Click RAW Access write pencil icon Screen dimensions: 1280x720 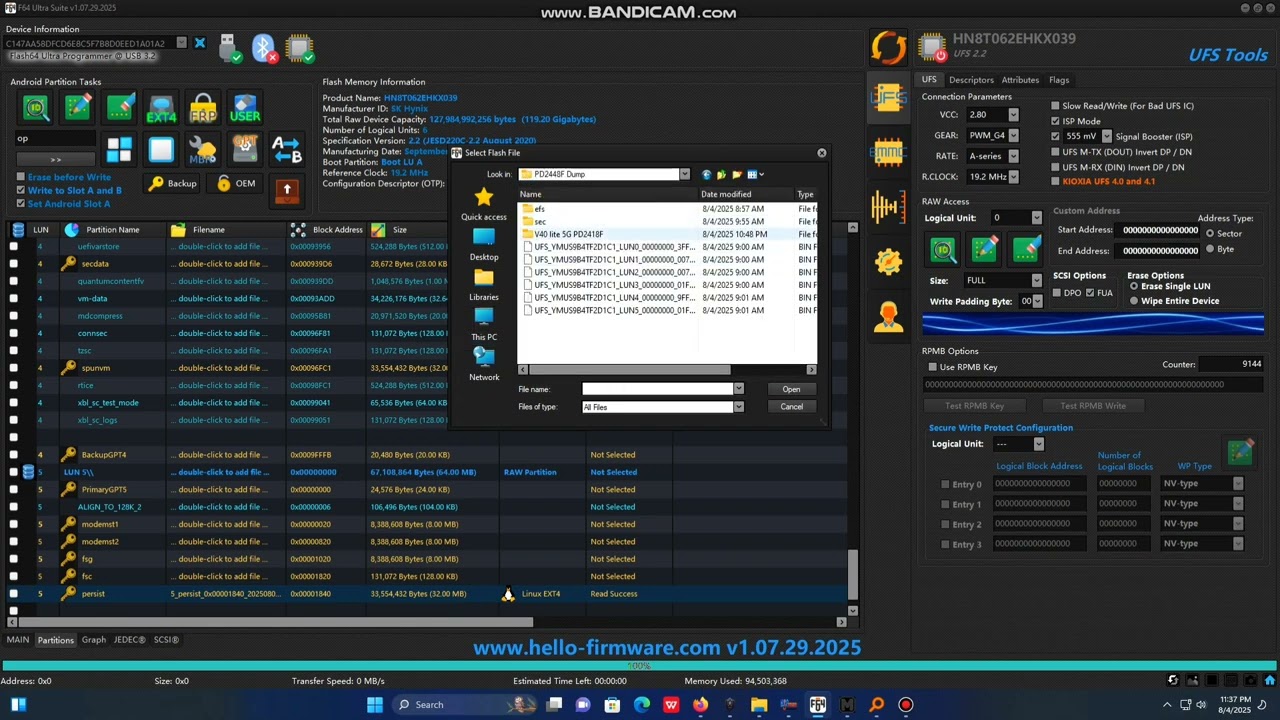click(985, 249)
